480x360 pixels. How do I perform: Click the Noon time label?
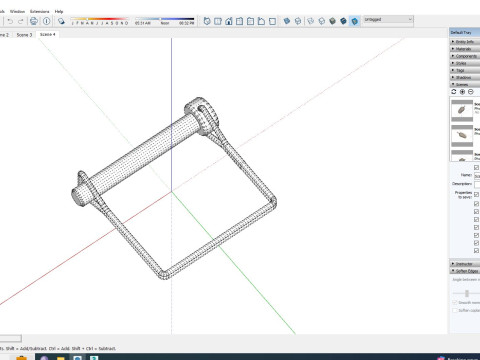point(165,23)
